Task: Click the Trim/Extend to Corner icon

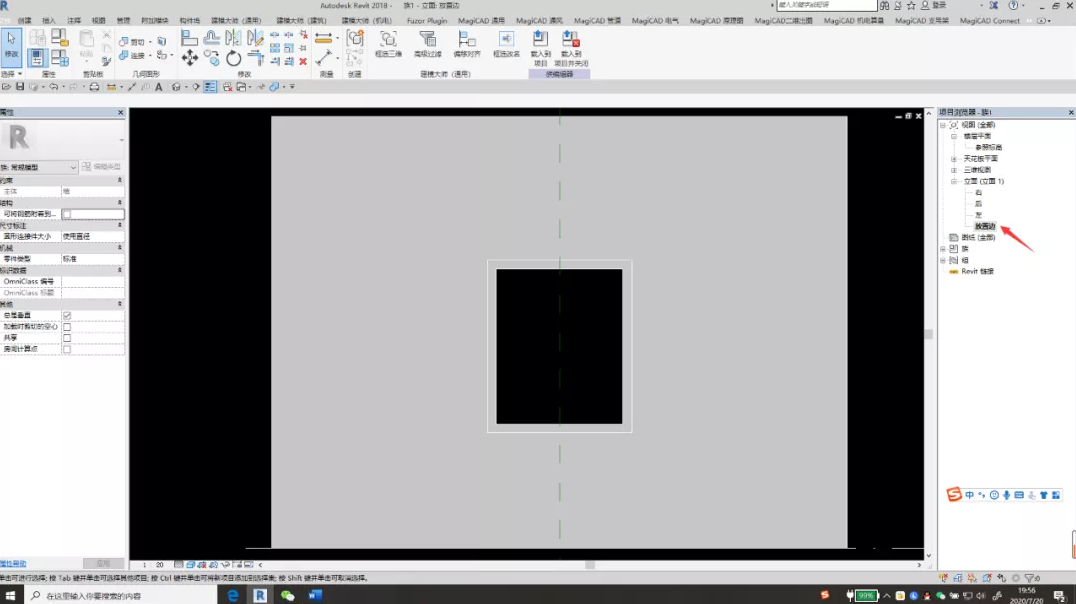Action: [x=255, y=58]
